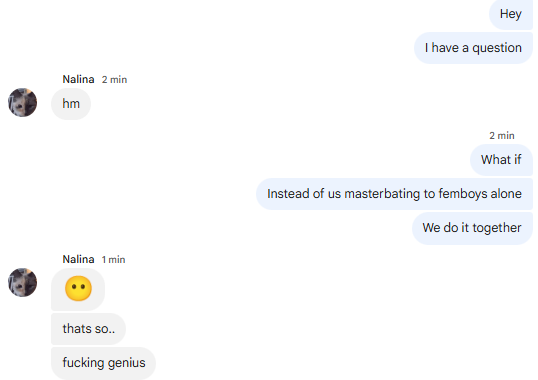Click the 'What if' message bubble
Screen dimensions: 538x380
(501, 160)
